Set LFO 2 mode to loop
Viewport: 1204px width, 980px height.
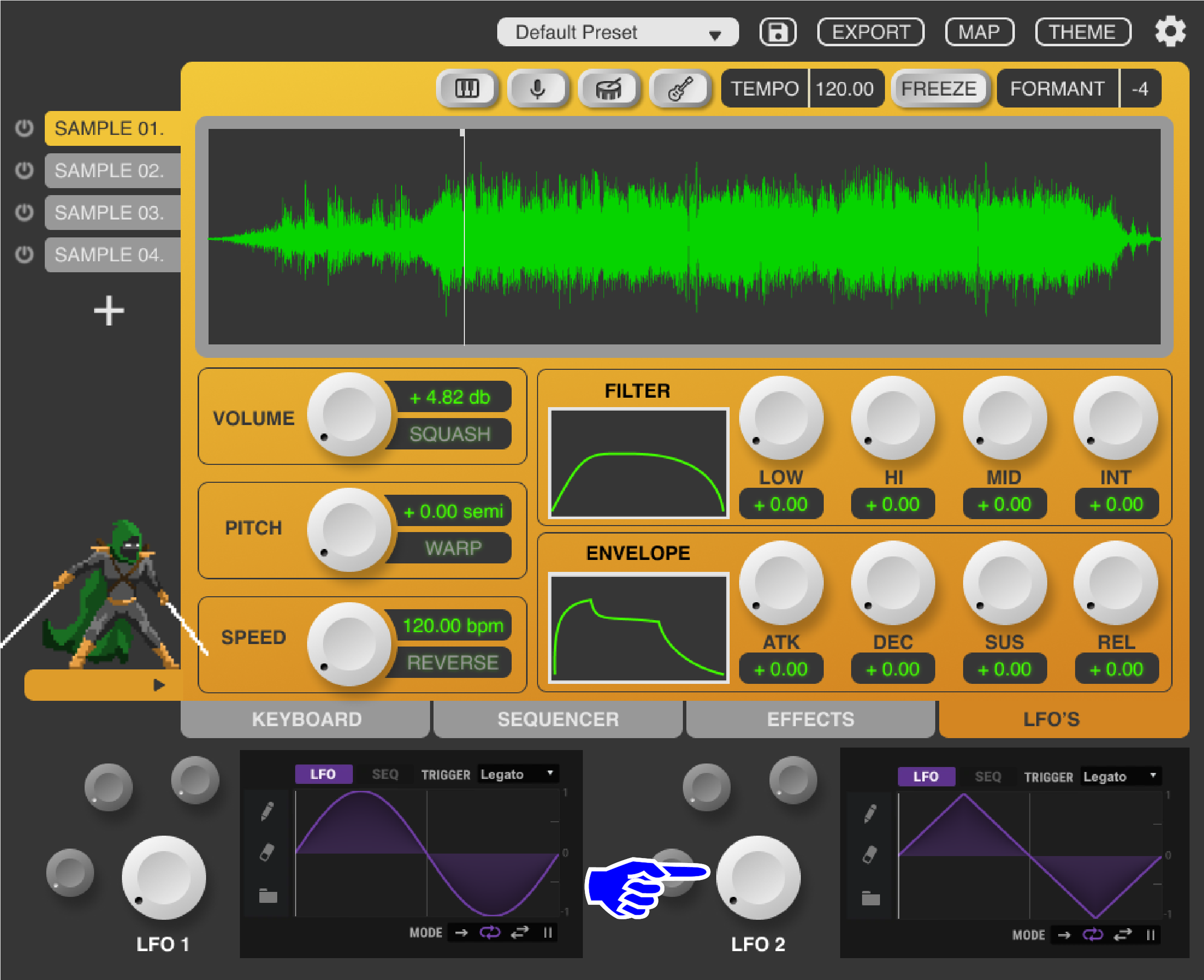1093,935
